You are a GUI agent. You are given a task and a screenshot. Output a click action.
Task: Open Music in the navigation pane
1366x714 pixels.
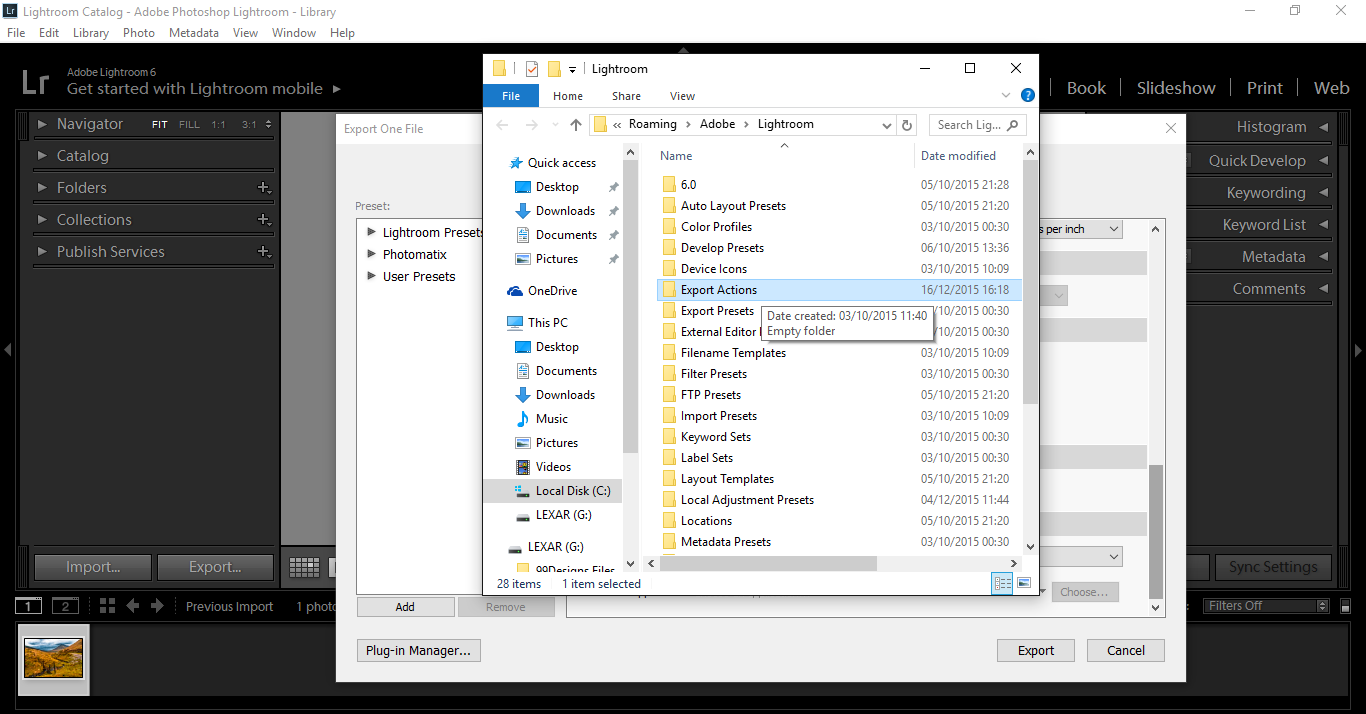tap(551, 419)
